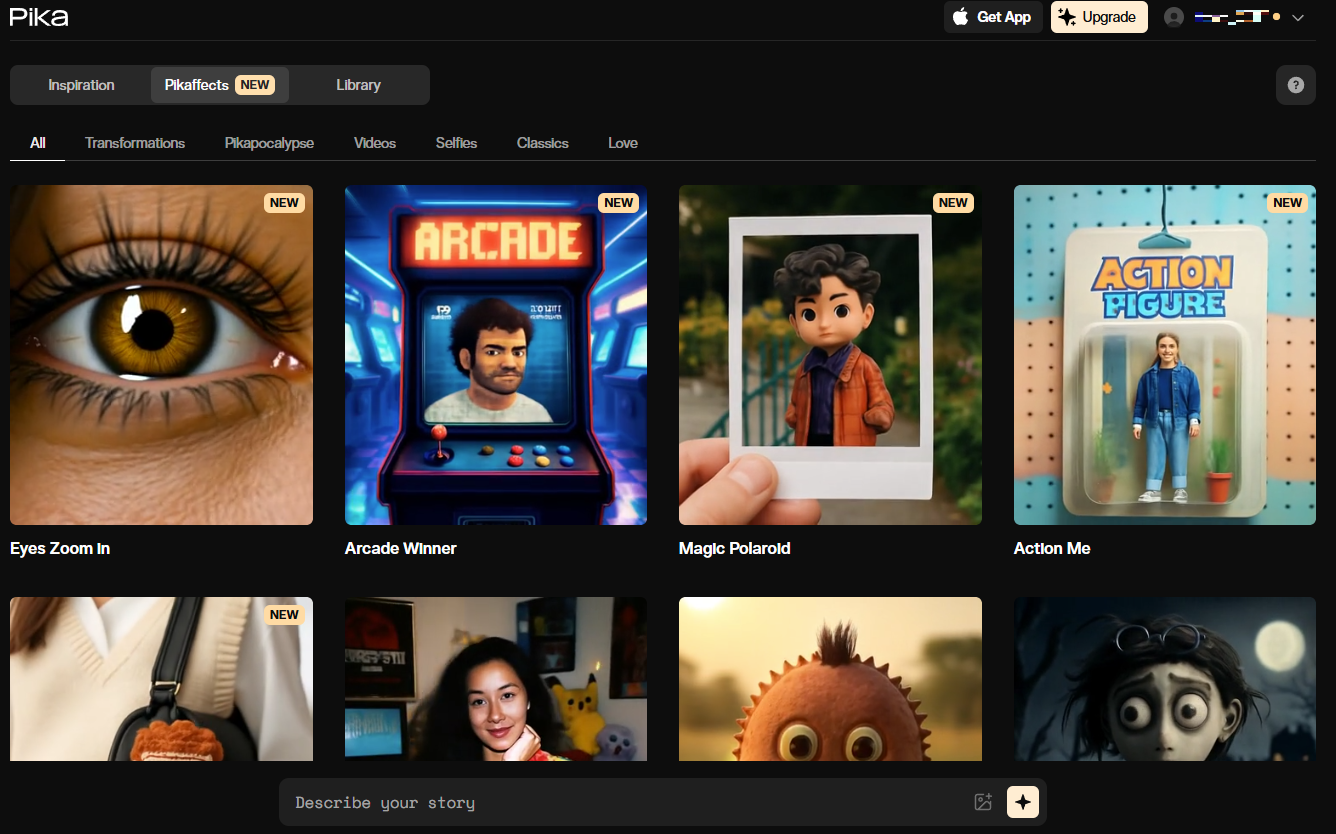1336x834 pixels.
Task: Filter by Pikapocalypse category
Action: pyautogui.click(x=269, y=143)
